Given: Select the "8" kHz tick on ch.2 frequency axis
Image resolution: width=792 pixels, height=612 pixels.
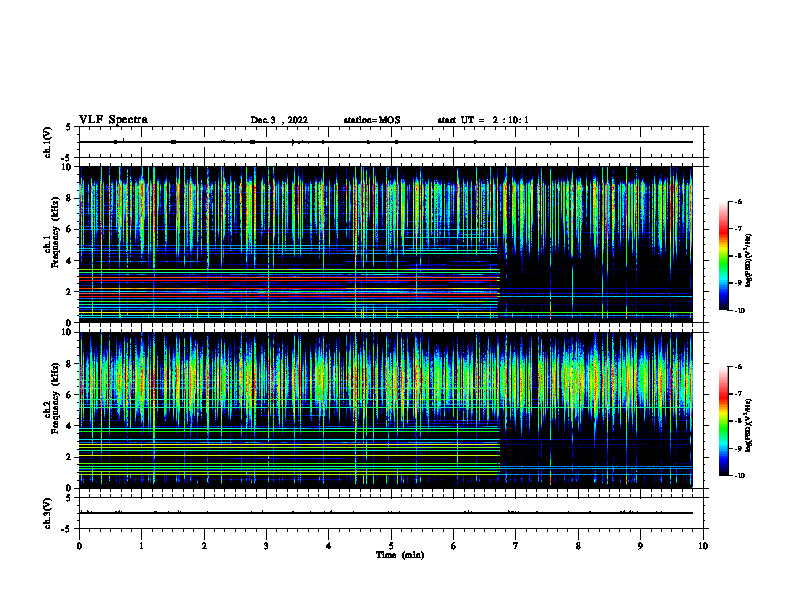Looking at the screenshot, I should click(70, 364).
